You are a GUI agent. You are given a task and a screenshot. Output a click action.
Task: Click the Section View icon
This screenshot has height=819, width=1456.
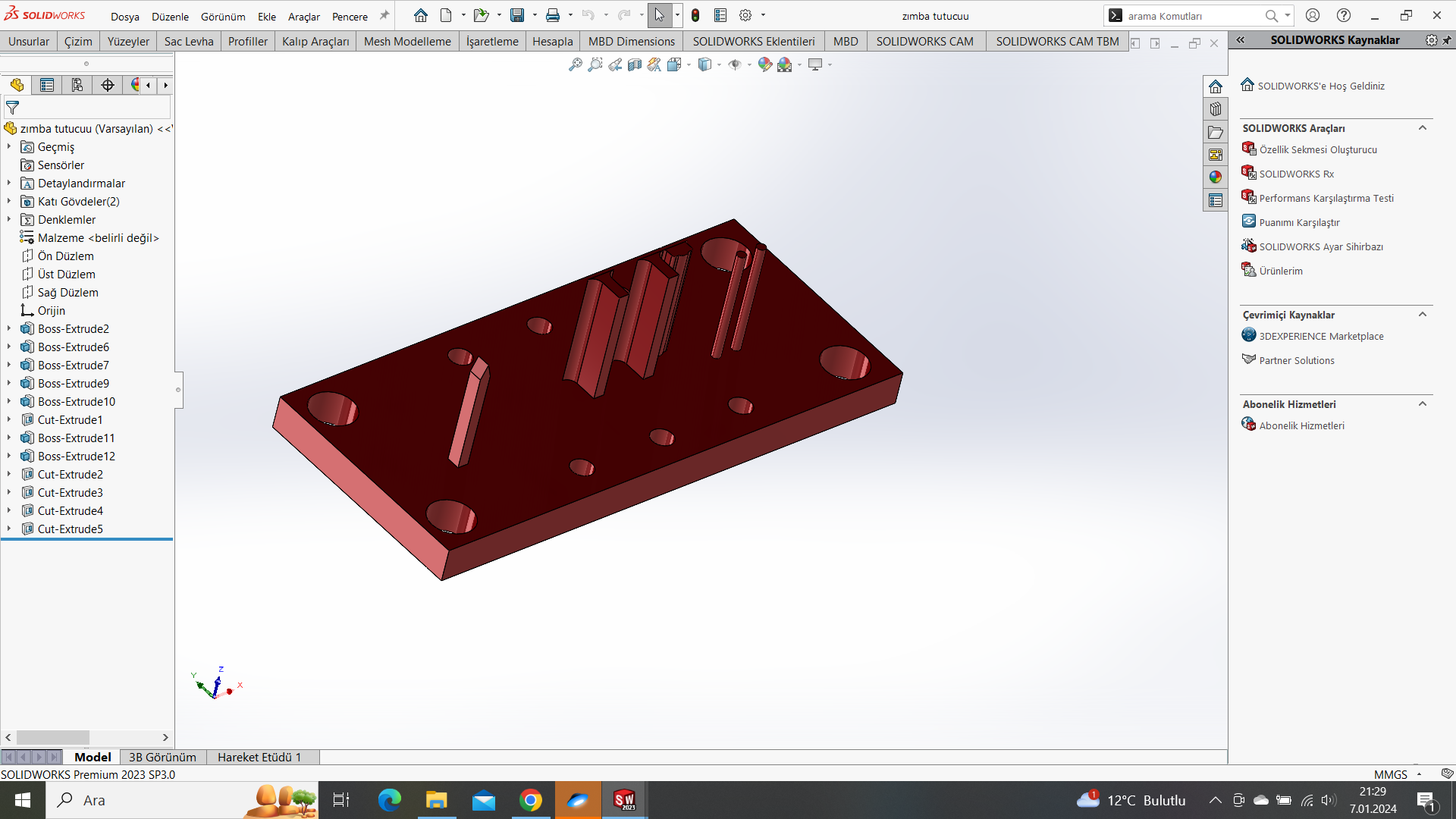point(635,65)
